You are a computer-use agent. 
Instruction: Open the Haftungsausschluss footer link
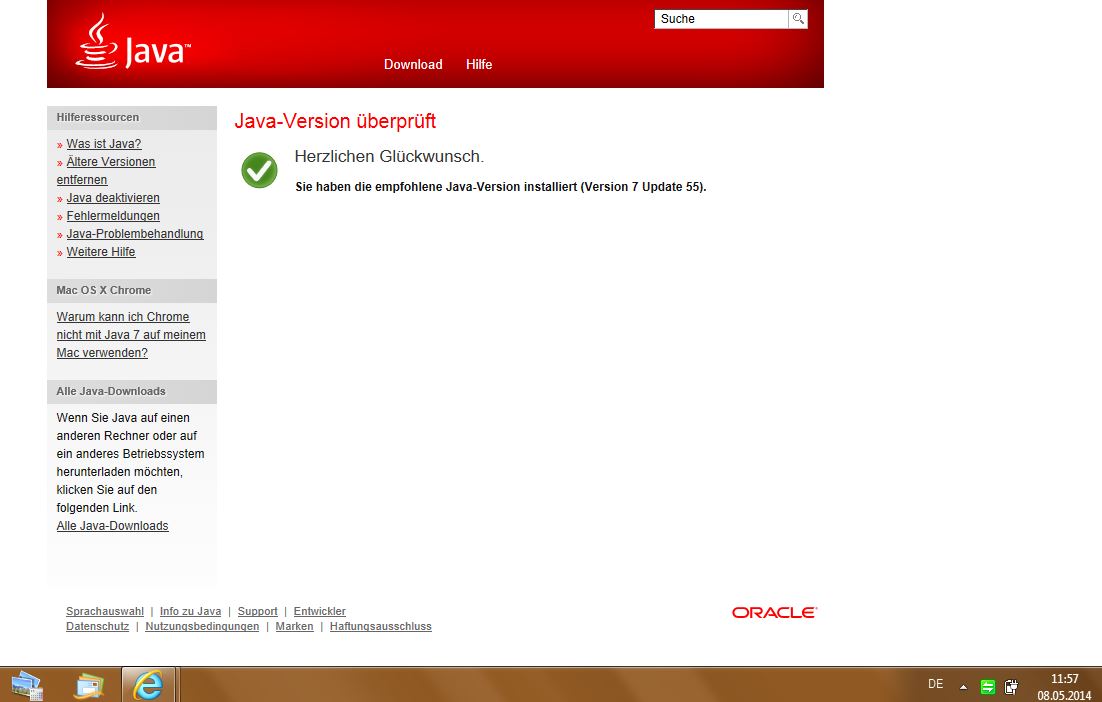coord(381,626)
